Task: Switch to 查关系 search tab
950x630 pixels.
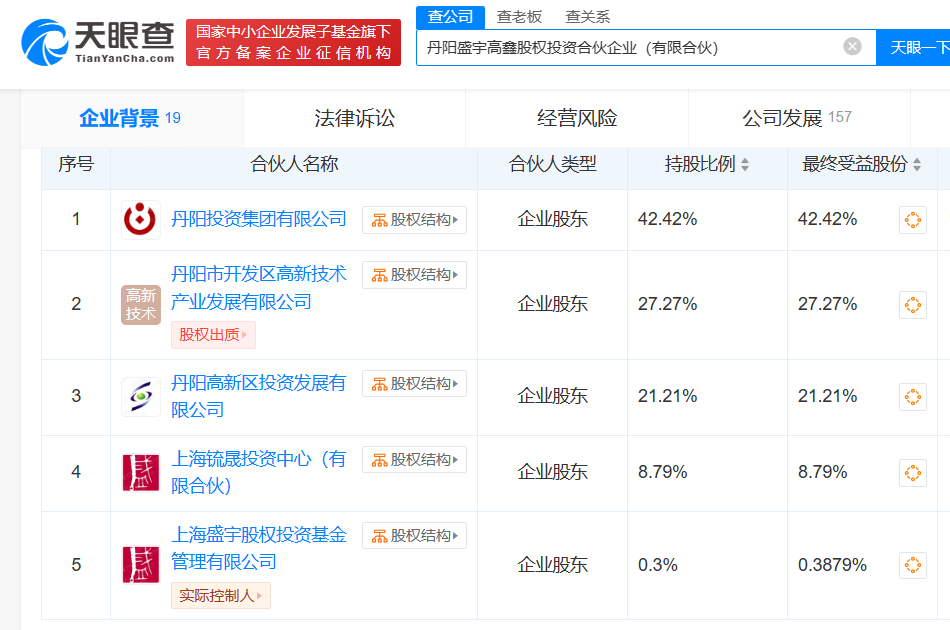Action: tap(587, 17)
